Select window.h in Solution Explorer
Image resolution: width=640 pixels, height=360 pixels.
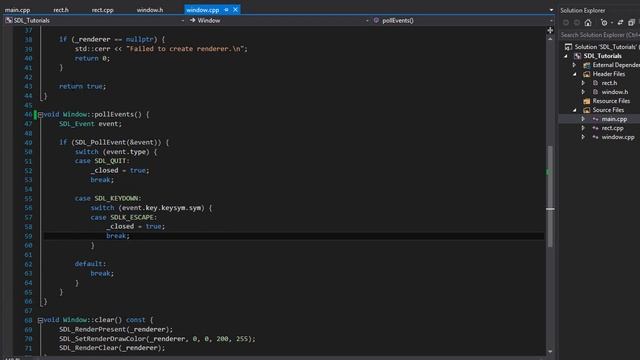[615, 92]
